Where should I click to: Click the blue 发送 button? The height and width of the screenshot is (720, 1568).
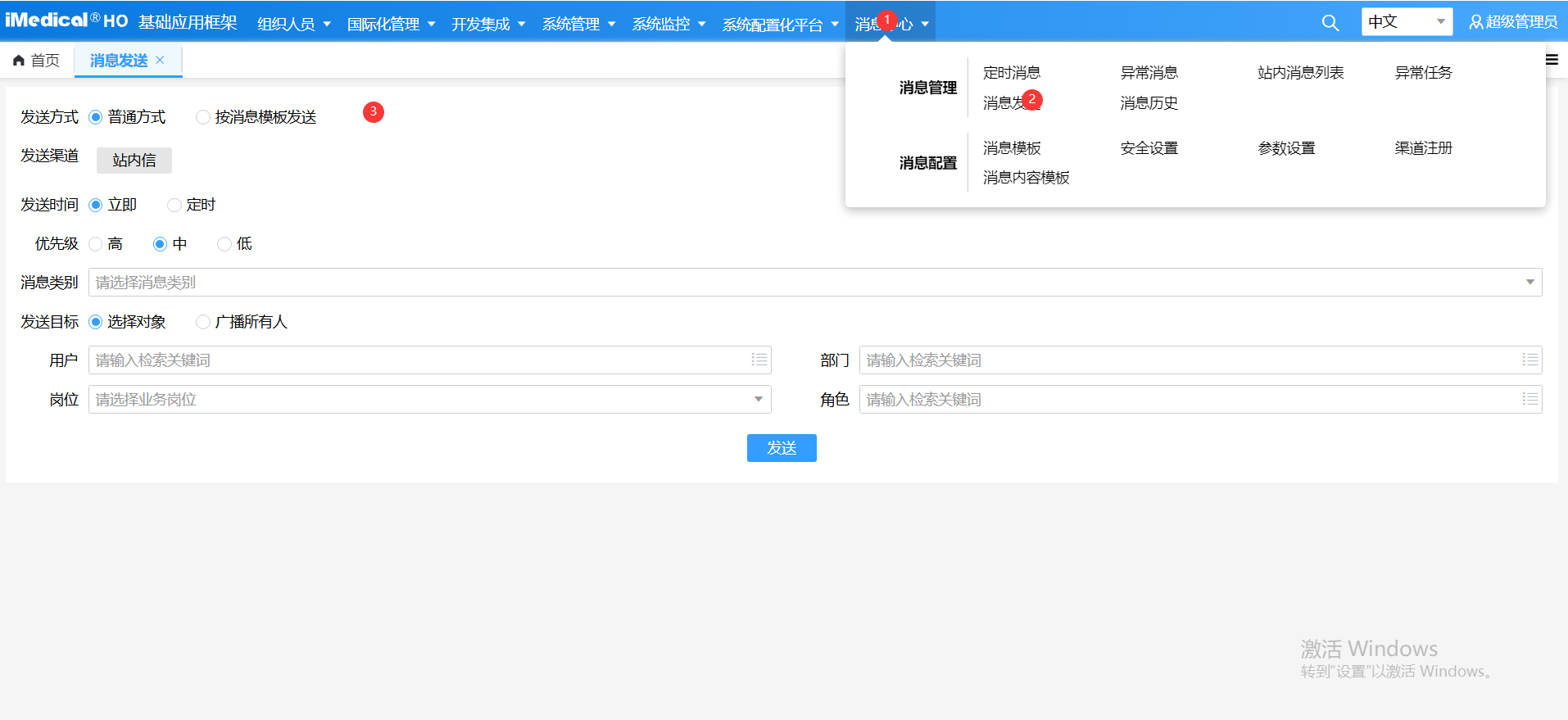[782, 448]
